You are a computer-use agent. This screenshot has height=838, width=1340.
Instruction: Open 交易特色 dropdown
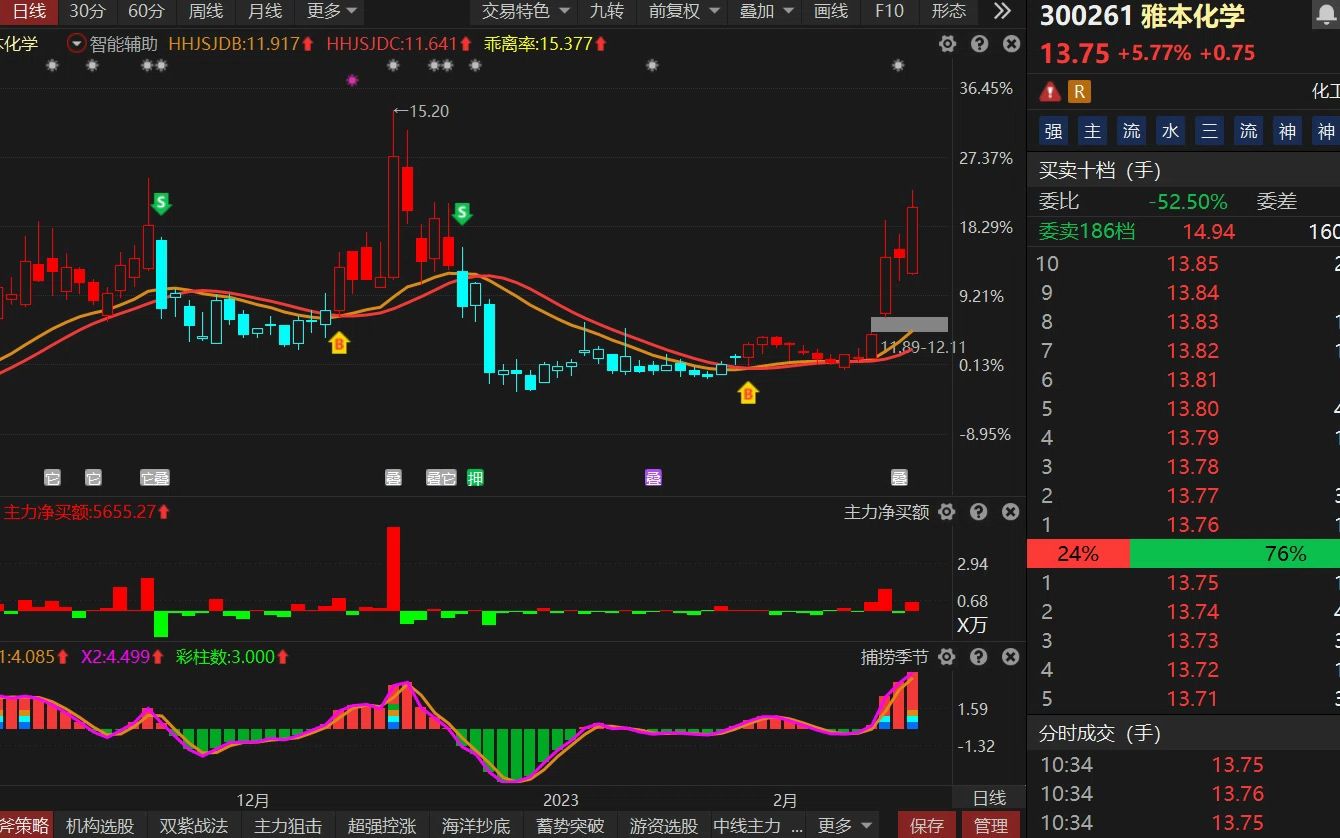[524, 11]
